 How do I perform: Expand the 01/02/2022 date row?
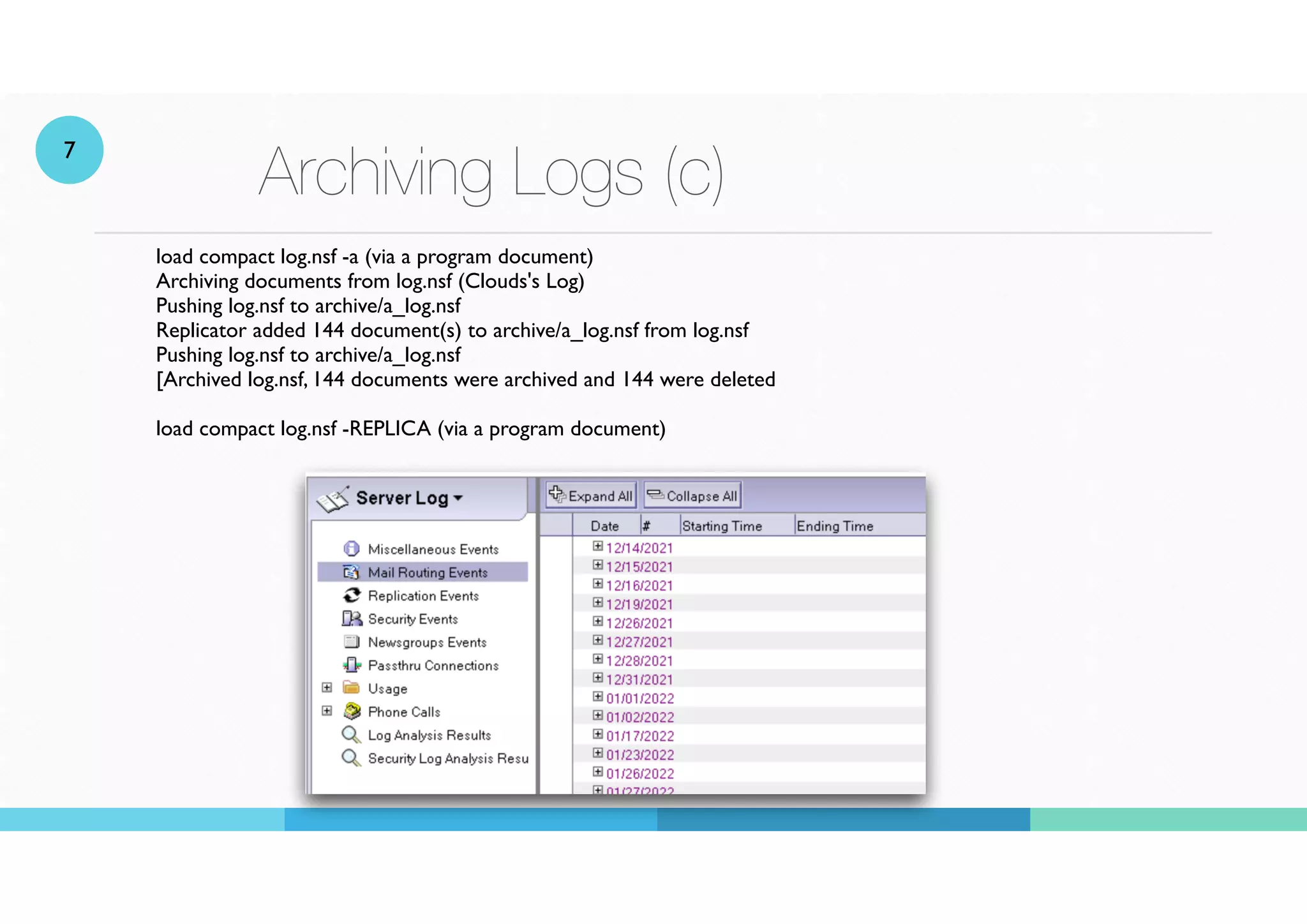tap(598, 715)
